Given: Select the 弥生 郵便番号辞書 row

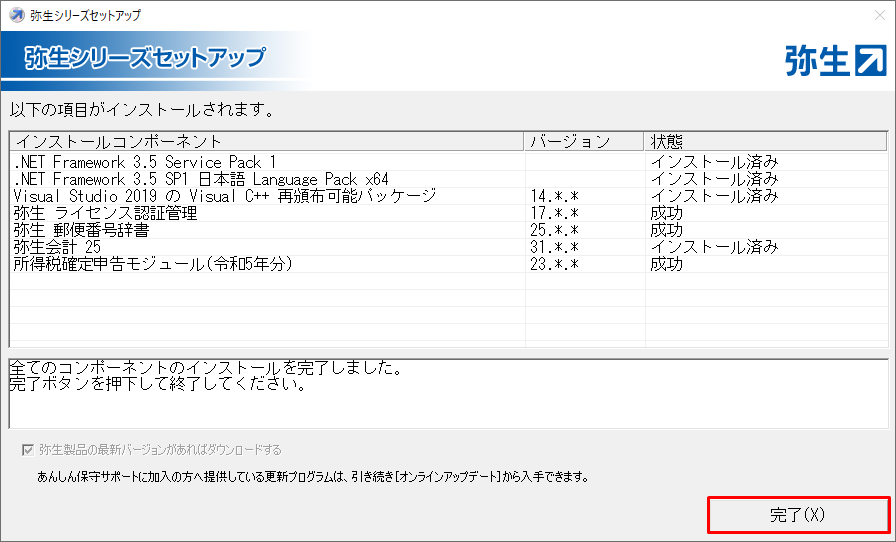Looking at the screenshot, I should [449, 230].
